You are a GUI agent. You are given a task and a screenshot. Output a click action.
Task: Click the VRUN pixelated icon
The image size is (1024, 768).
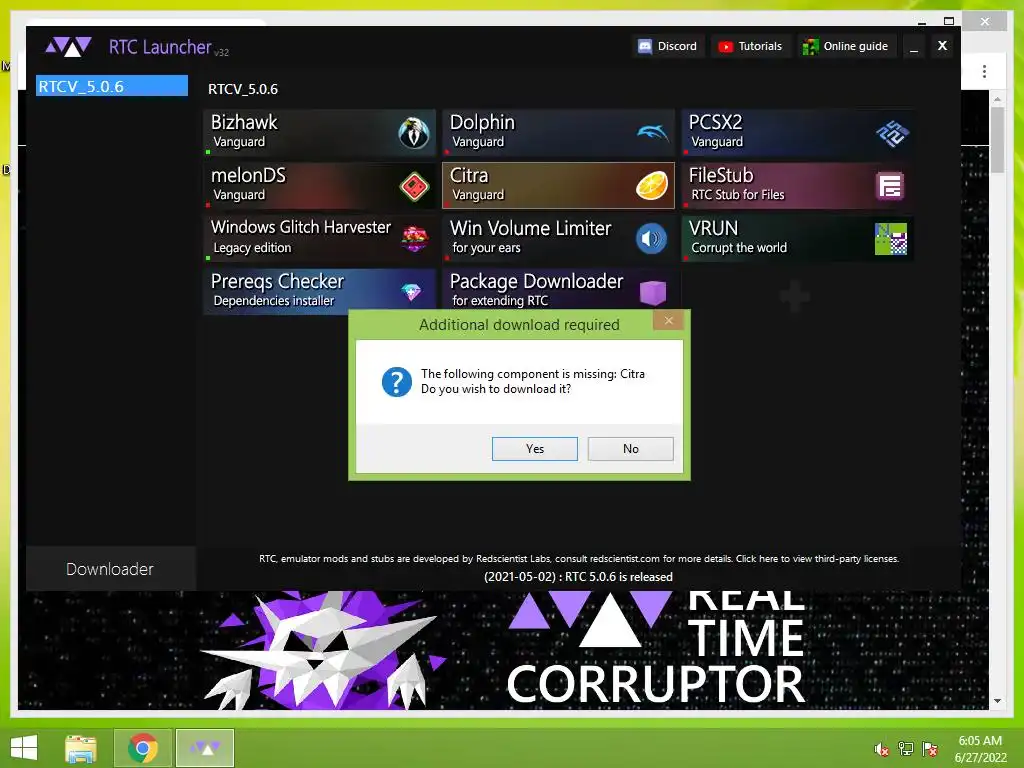click(891, 239)
